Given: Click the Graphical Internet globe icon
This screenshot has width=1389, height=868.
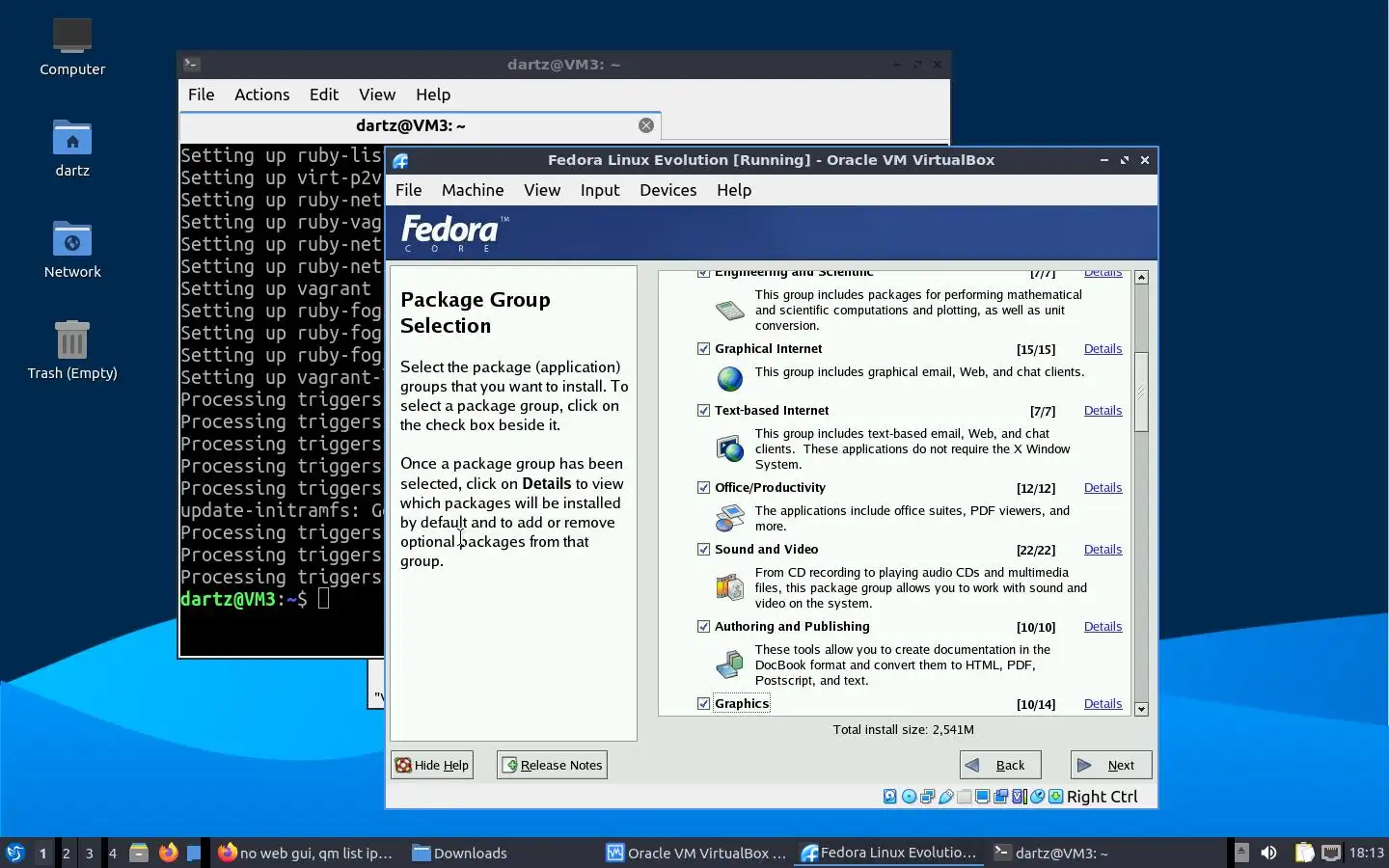Looking at the screenshot, I should (x=730, y=379).
